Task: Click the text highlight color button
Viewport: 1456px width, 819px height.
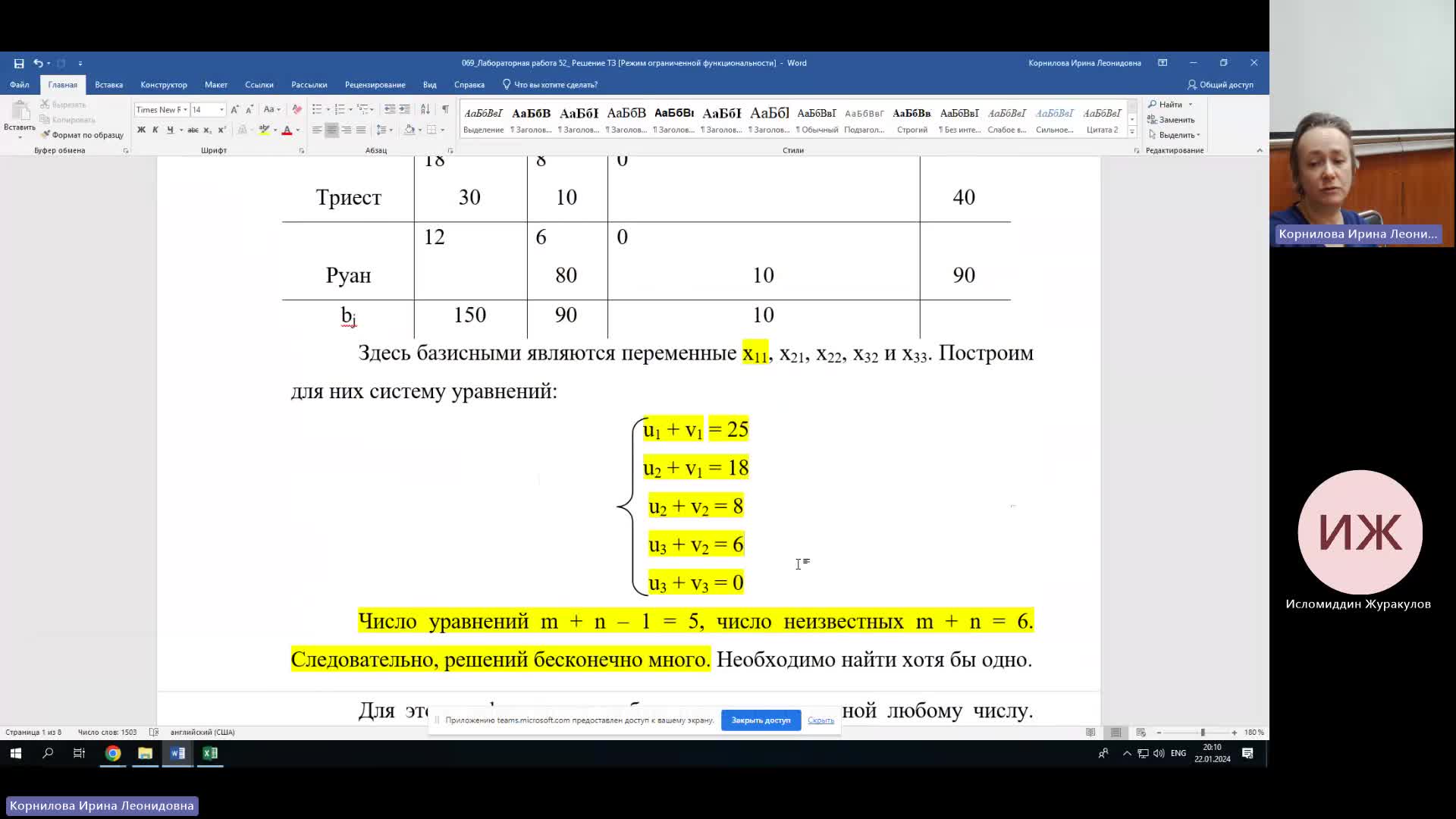Action: (264, 130)
